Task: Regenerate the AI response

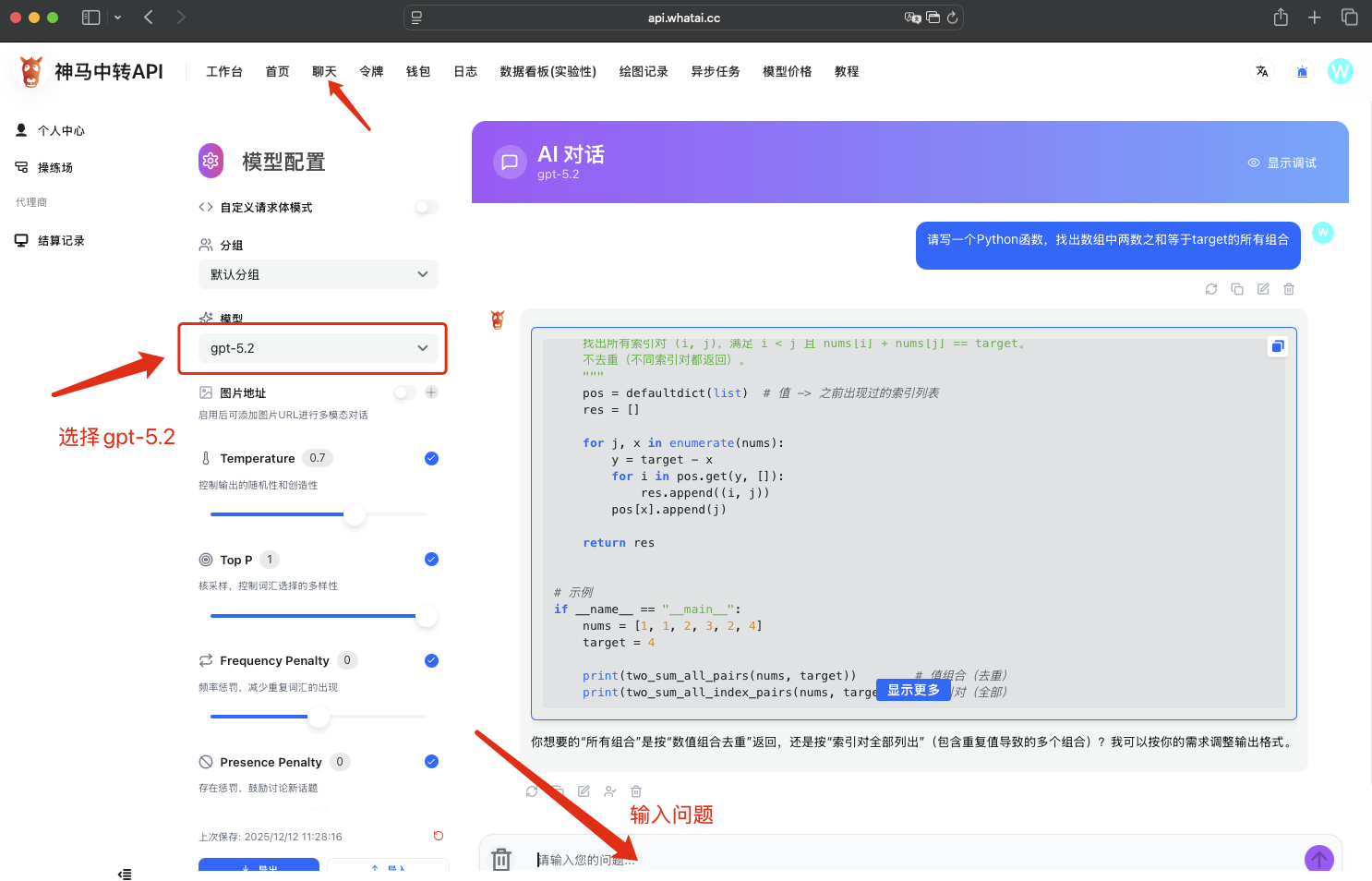Action: tap(532, 791)
